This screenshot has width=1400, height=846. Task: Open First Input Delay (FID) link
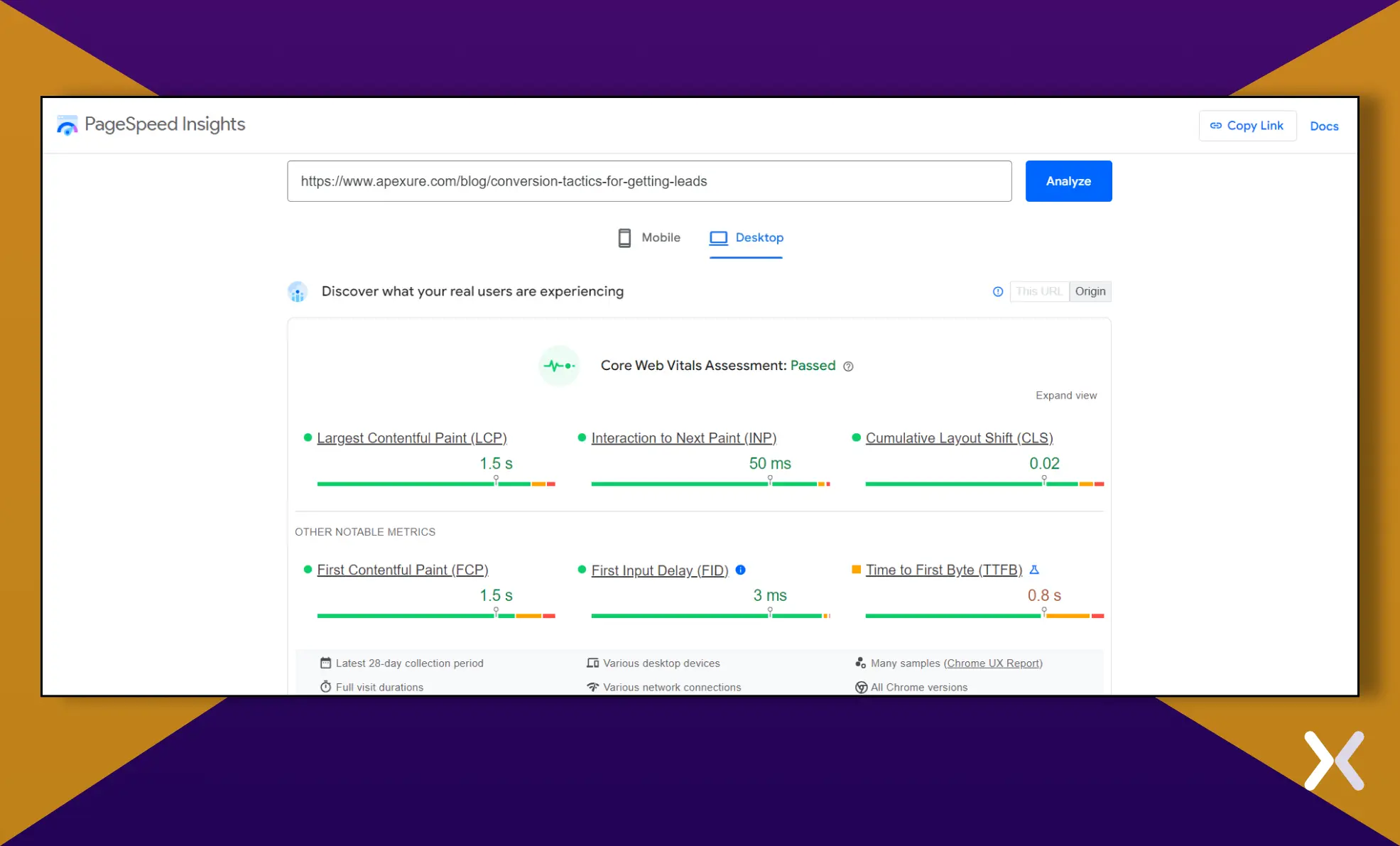[x=659, y=570]
